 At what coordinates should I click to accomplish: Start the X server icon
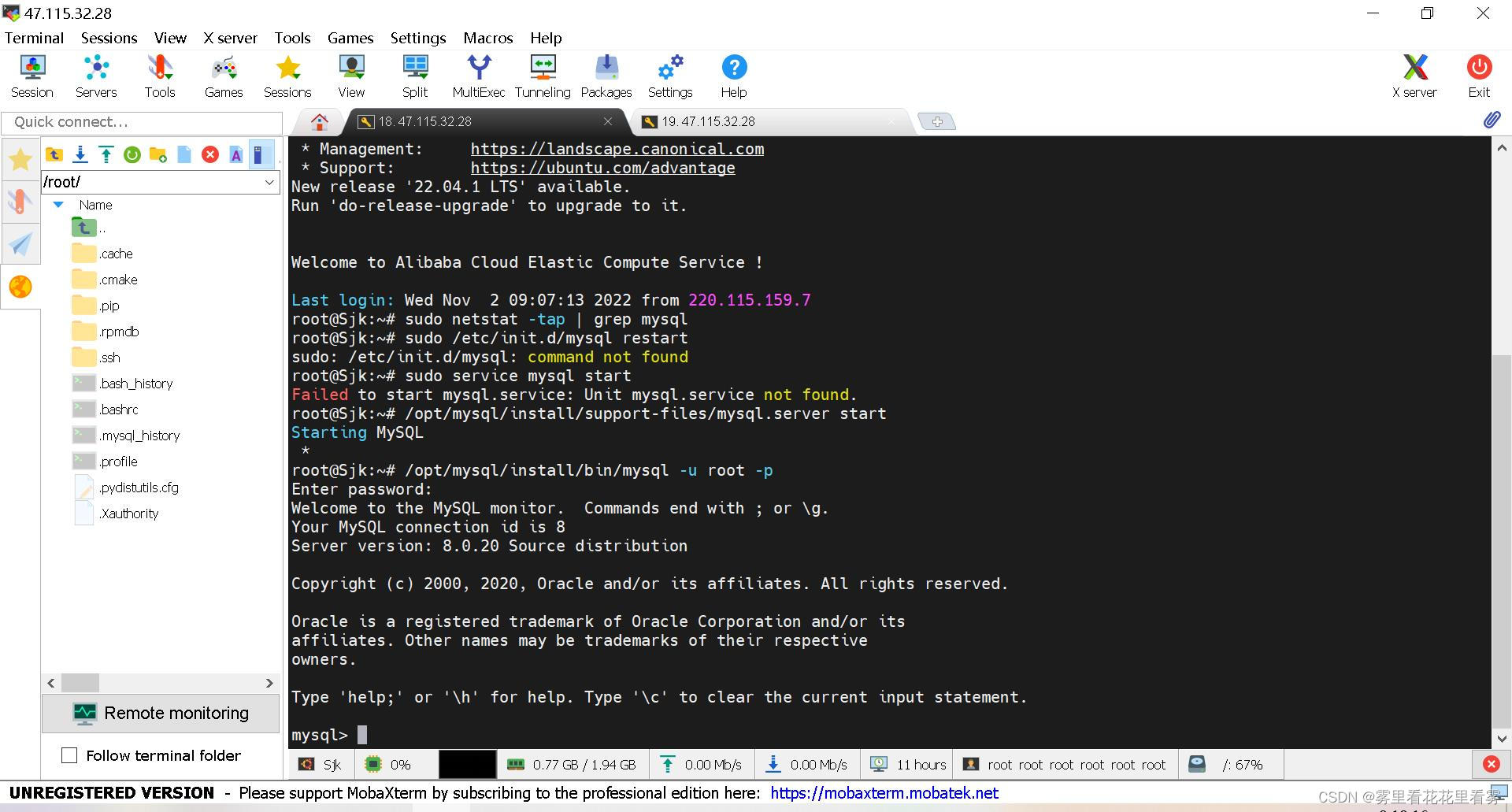(1414, 76)
